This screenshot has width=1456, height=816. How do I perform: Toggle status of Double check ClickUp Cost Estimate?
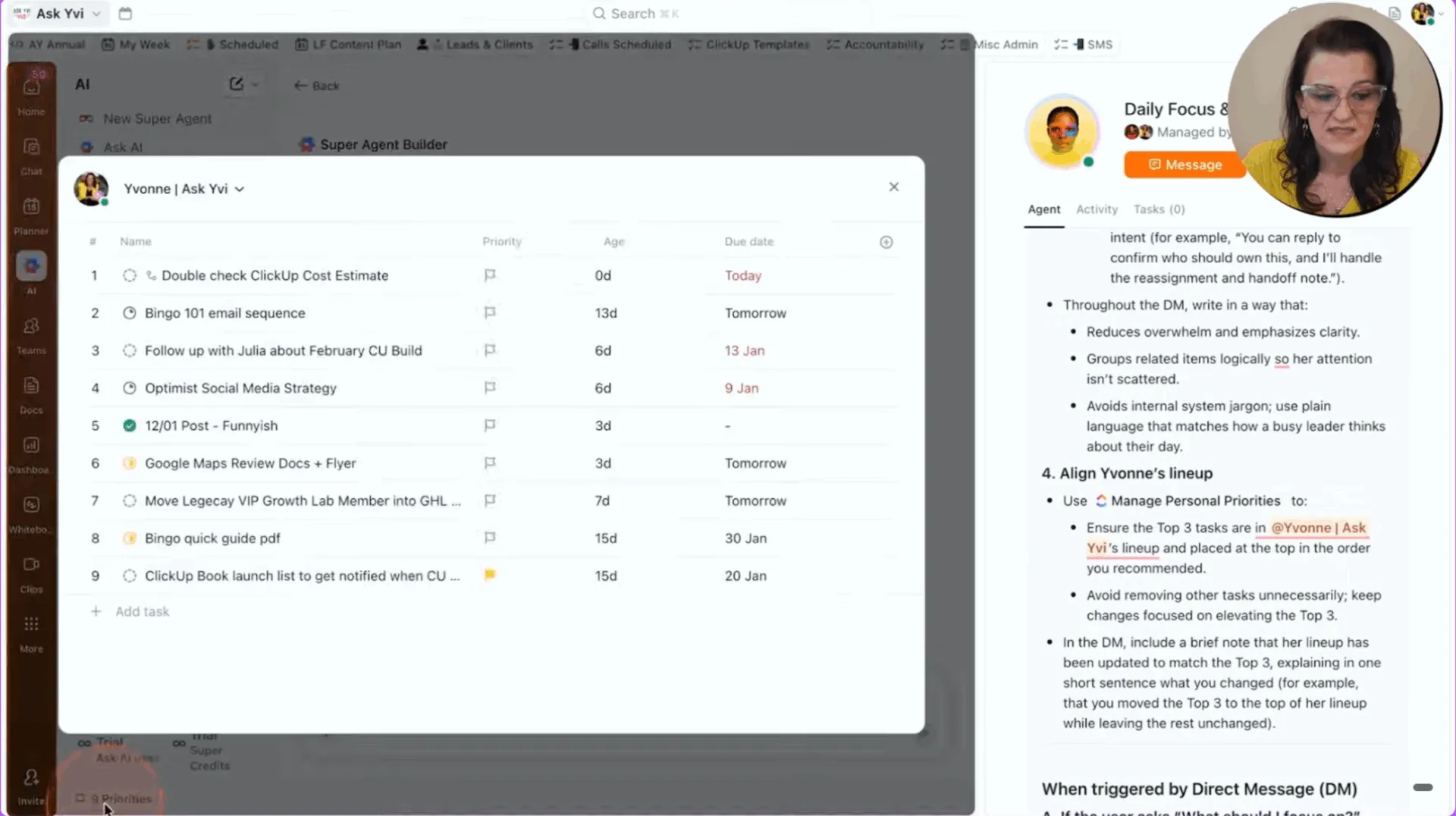[130, 275]
